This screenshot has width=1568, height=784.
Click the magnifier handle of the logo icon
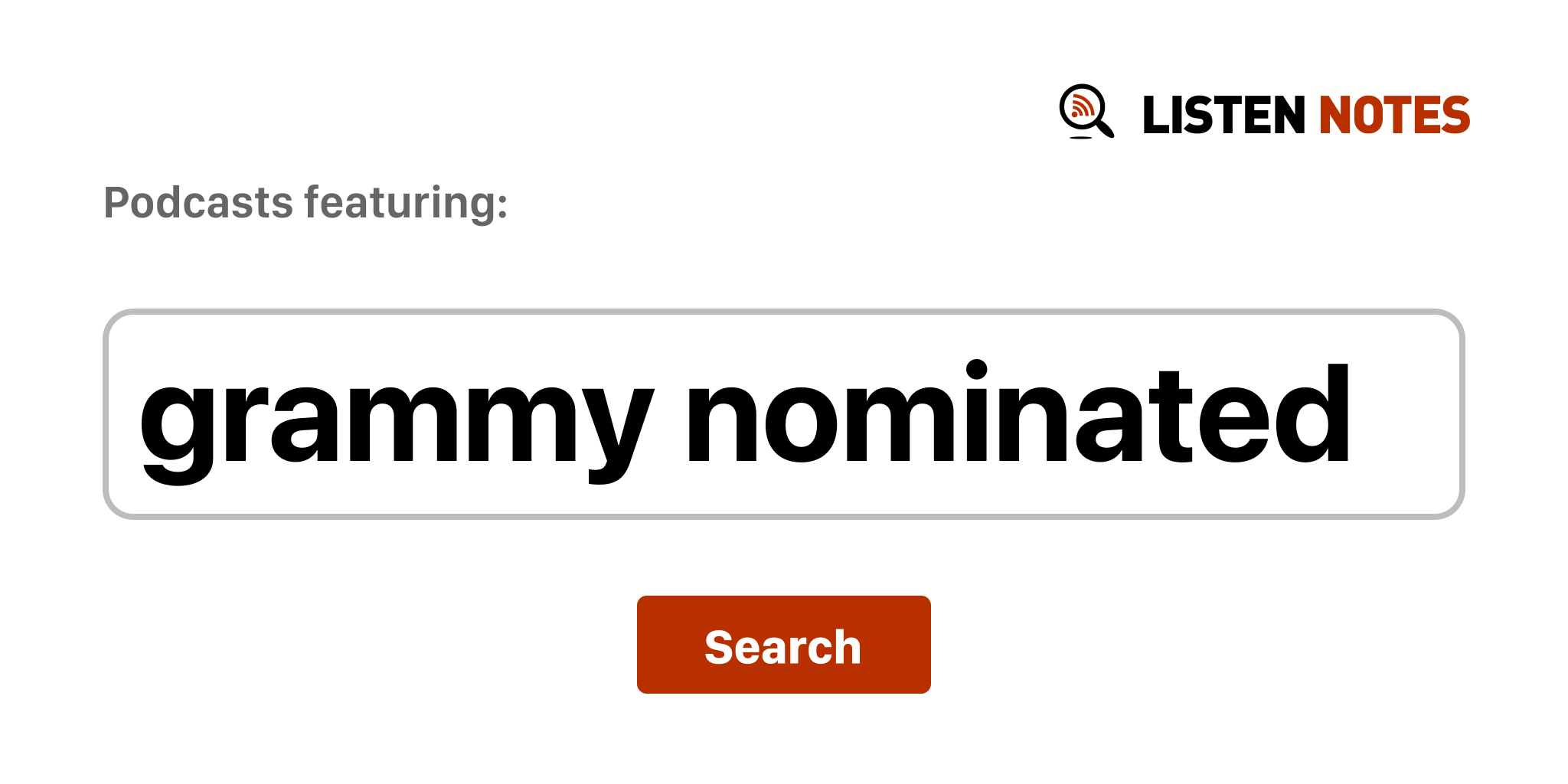tap(1105, 128)
